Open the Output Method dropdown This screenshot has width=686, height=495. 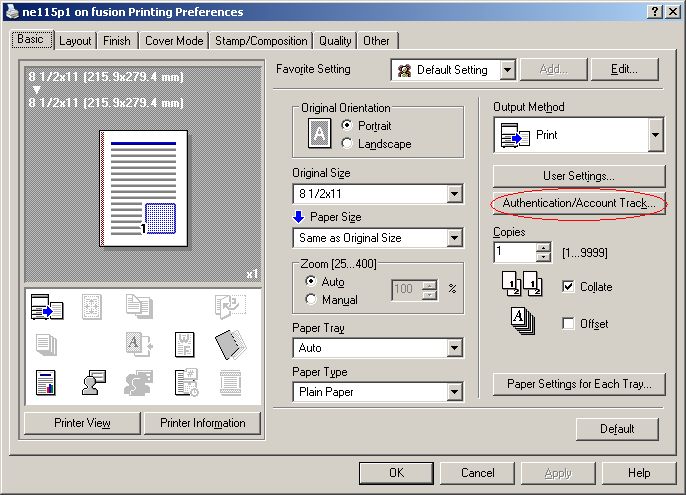pyautogui.click(x=655, y=134)
